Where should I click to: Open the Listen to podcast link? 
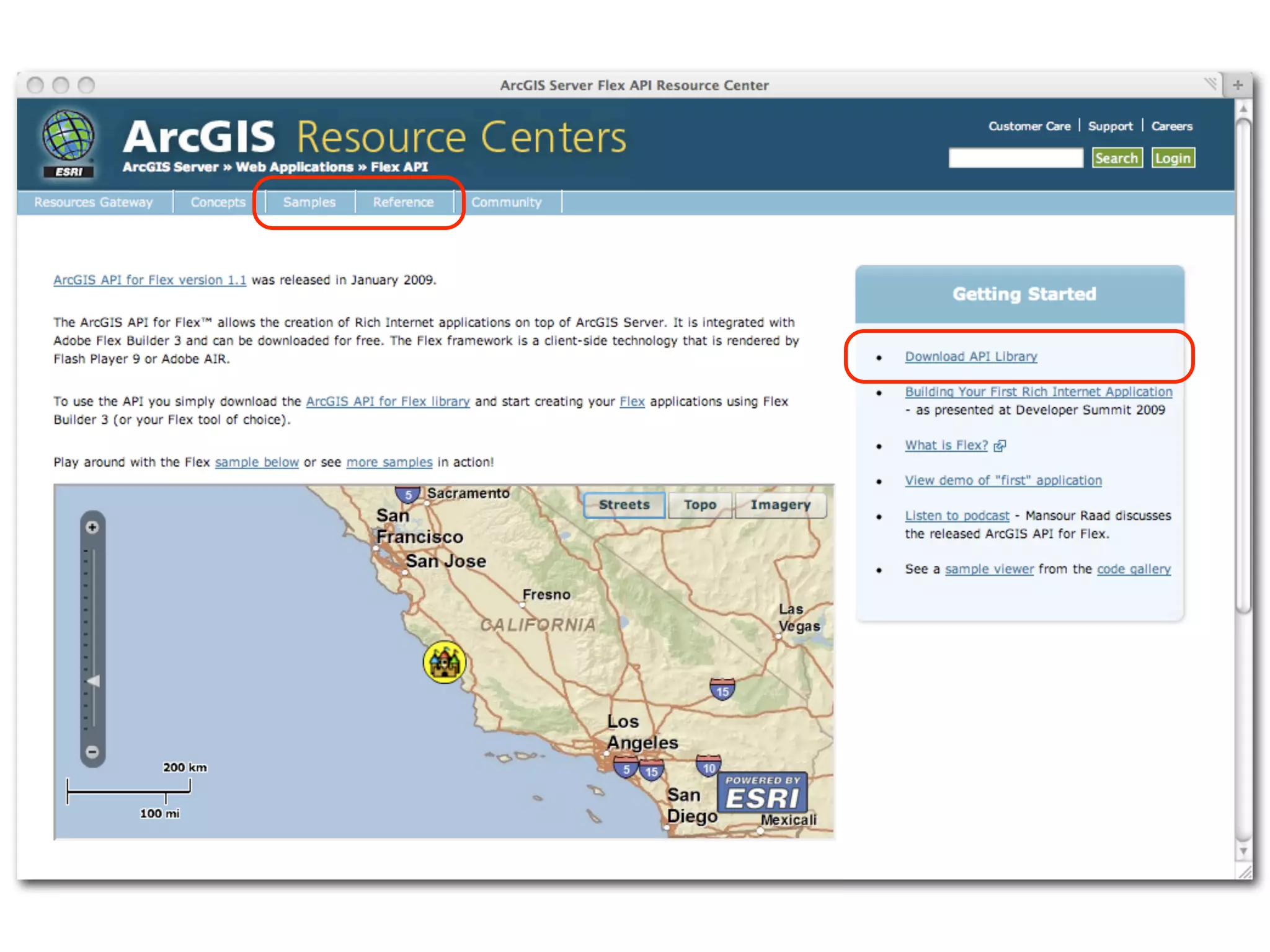pyautogui.click(x=956, y=516)
